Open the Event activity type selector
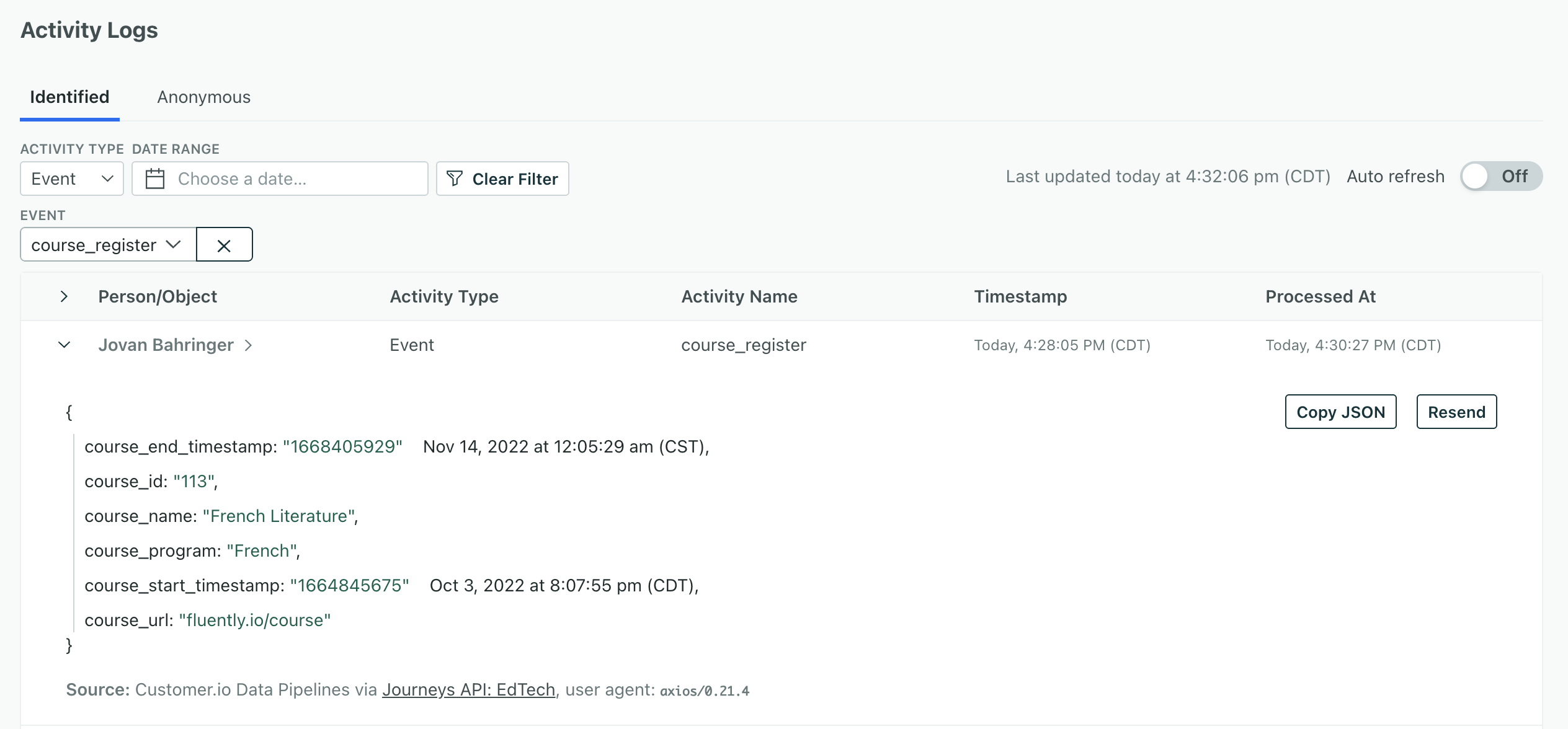Screen dimensions: 1568x729 (71, 179)
